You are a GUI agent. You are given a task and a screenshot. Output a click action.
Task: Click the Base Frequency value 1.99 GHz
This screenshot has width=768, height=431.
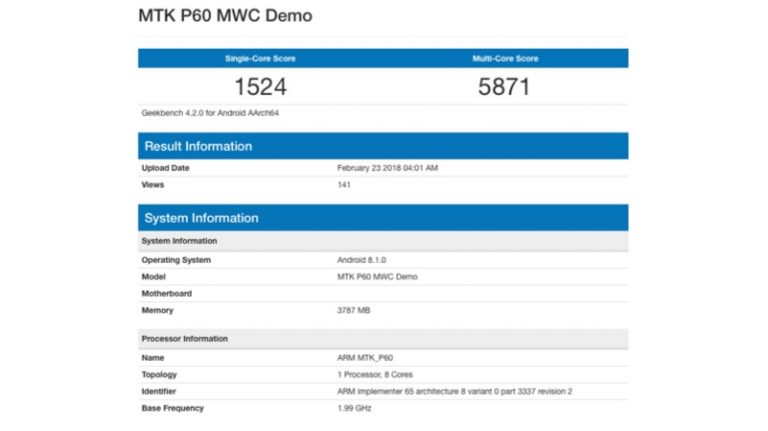[355, 408]
